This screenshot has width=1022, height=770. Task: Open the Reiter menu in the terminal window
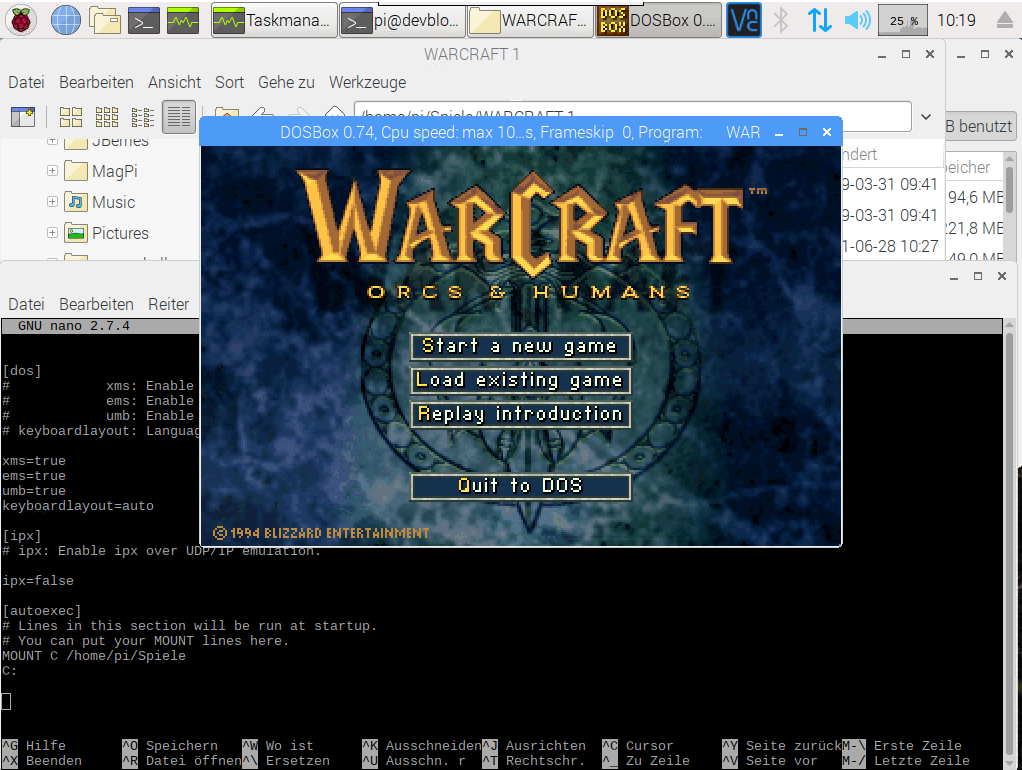pyautogui.click(x=169, y=304)
